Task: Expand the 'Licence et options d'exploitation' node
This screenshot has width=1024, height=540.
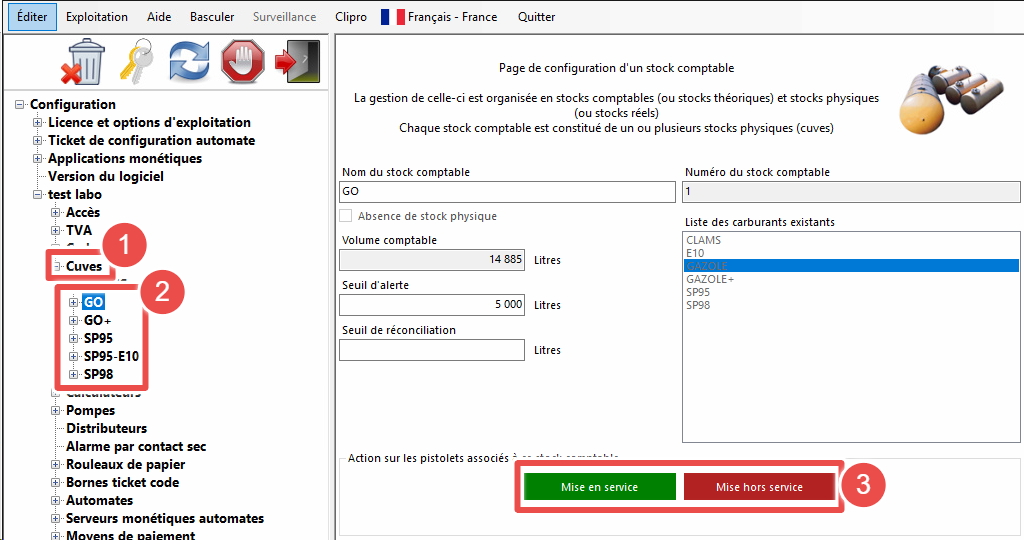Action: (x=38, y=123)
